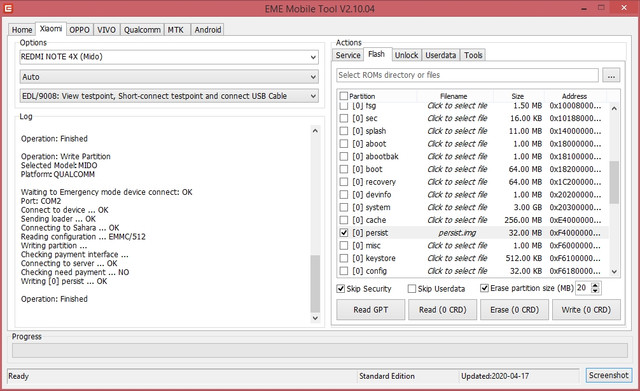Open the Qualcomm tab
640x391 pixels.
pos(142,30)
